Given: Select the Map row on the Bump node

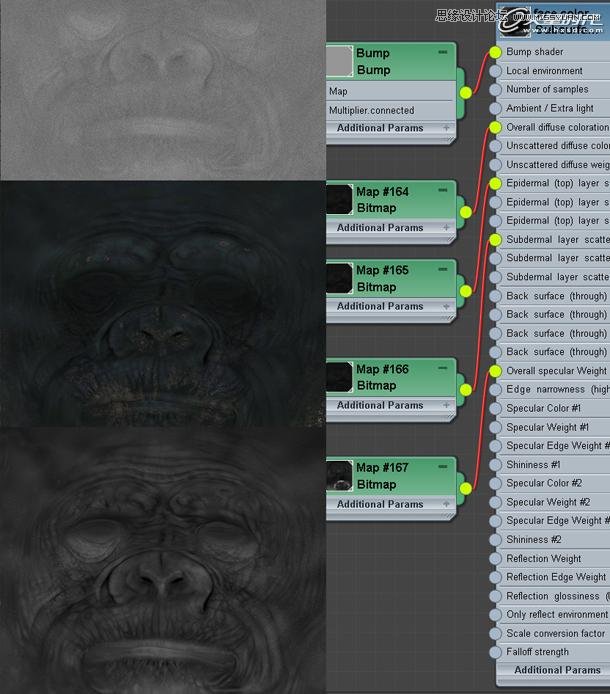Looking at the screenshot, I should tap(391, 91).
